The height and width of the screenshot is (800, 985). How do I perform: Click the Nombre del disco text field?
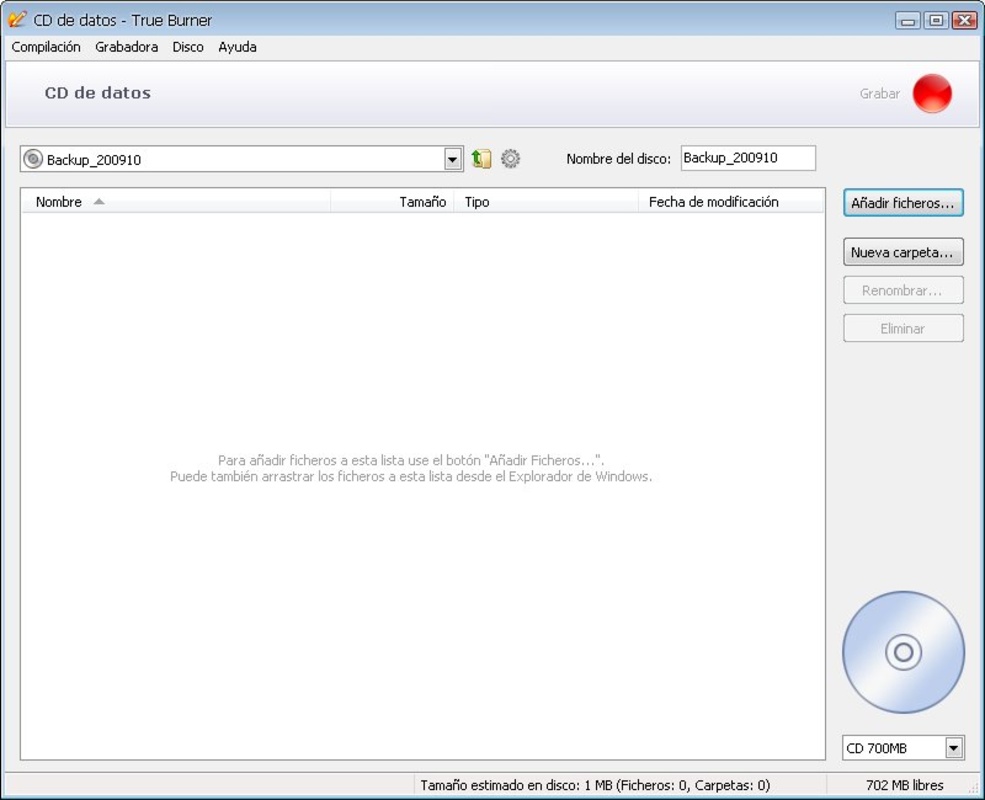tap(747, 158)
